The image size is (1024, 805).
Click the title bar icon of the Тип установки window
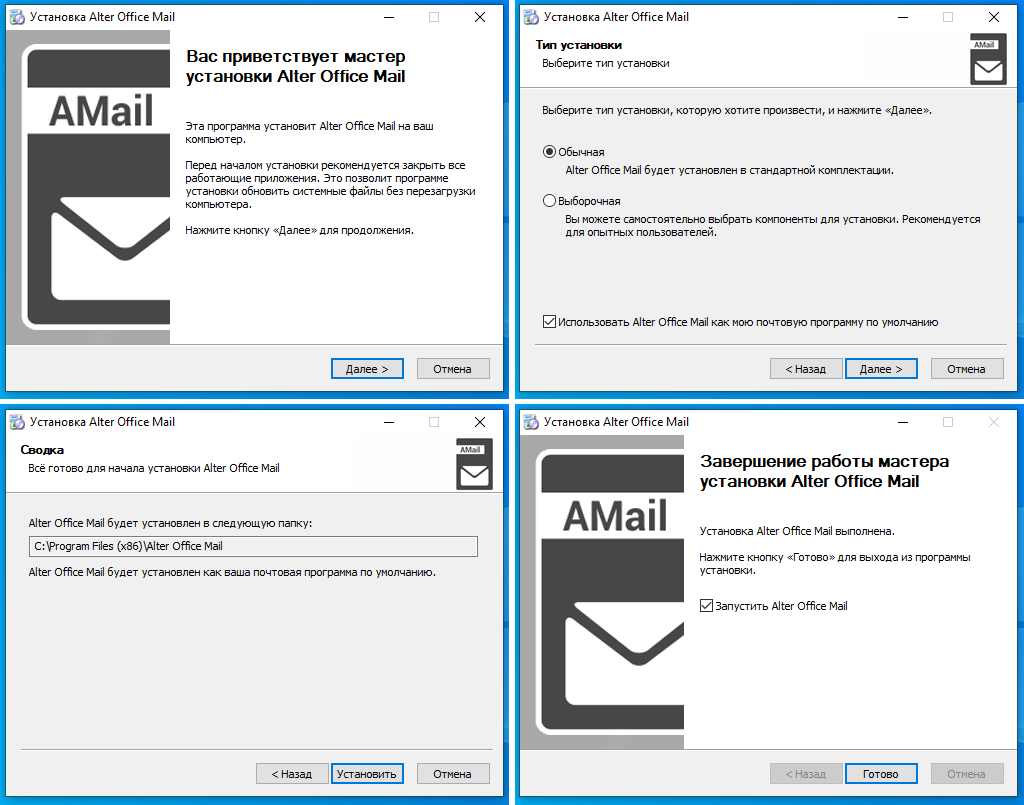(x=532, y=17)
